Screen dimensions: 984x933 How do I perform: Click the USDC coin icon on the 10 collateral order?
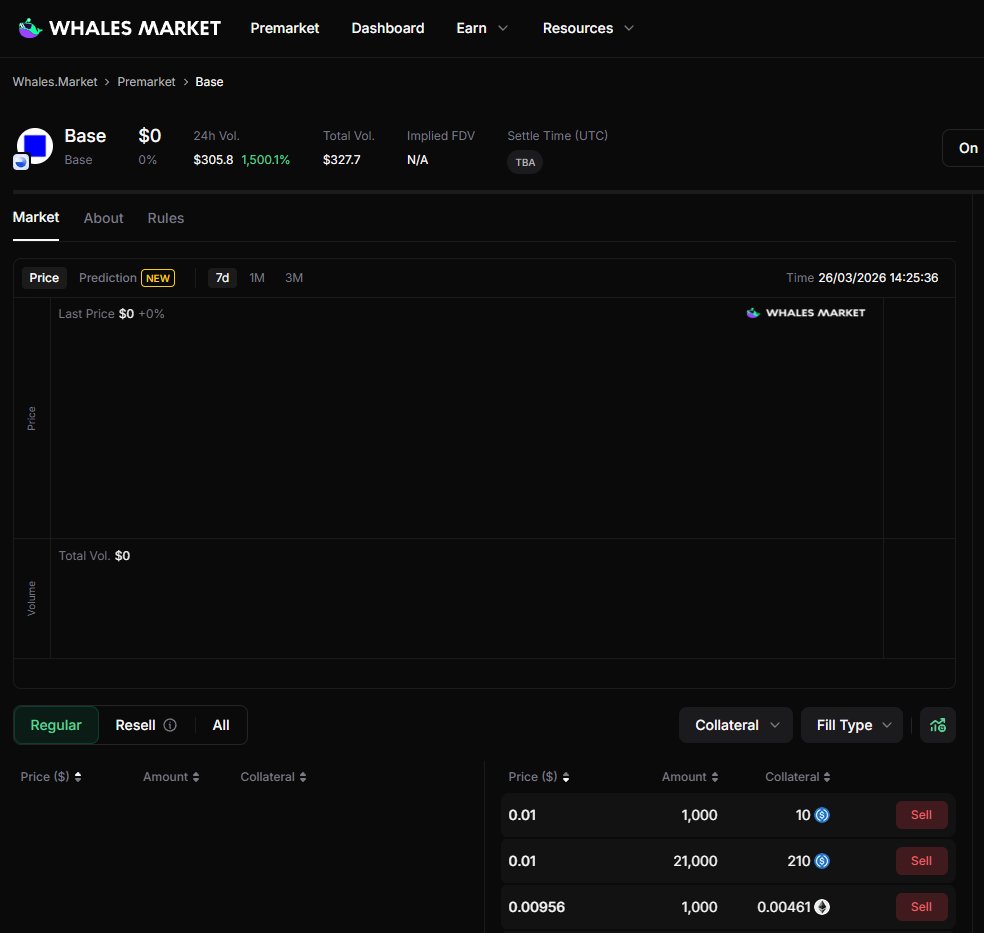(822, 815)
